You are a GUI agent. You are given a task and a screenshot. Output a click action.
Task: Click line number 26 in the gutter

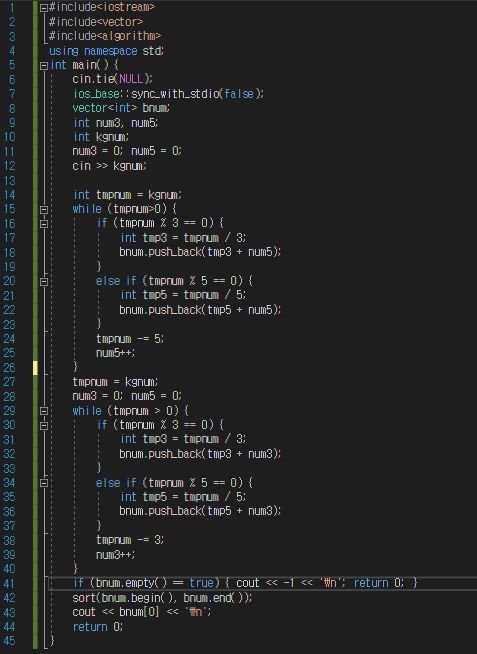(x=9, y=367)
